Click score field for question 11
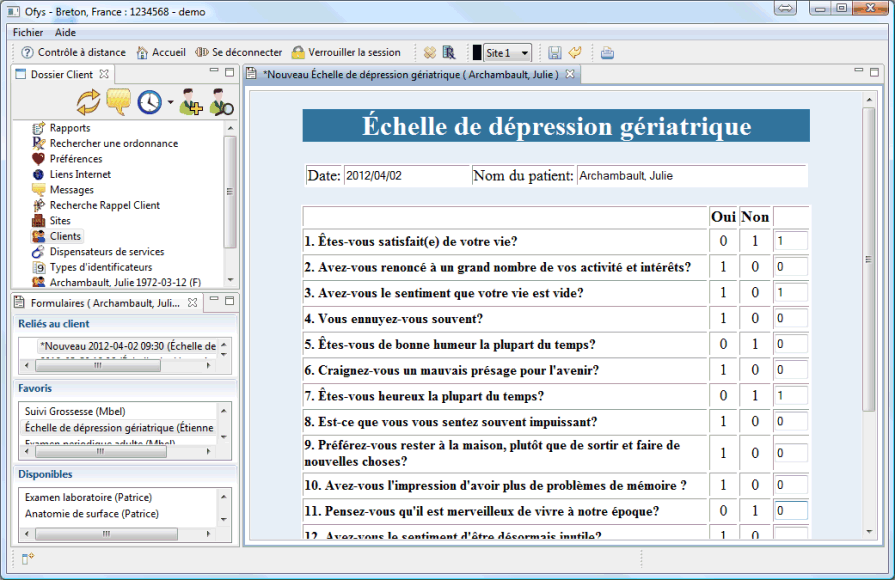895x580 pixels. [x=791, y=511]
